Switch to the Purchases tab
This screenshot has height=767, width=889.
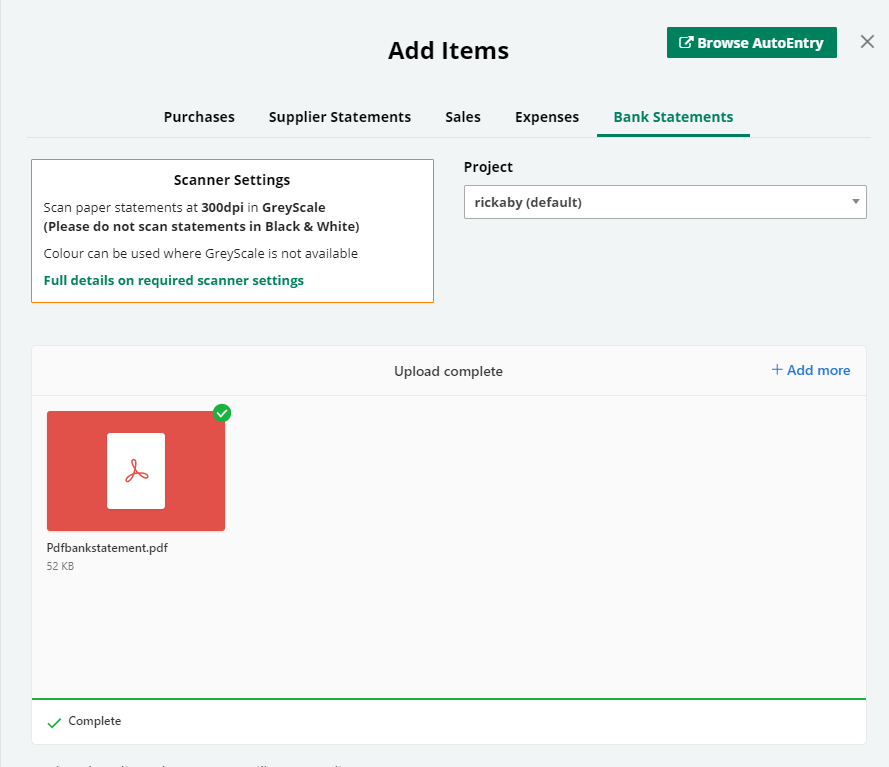tap(199, 117)
